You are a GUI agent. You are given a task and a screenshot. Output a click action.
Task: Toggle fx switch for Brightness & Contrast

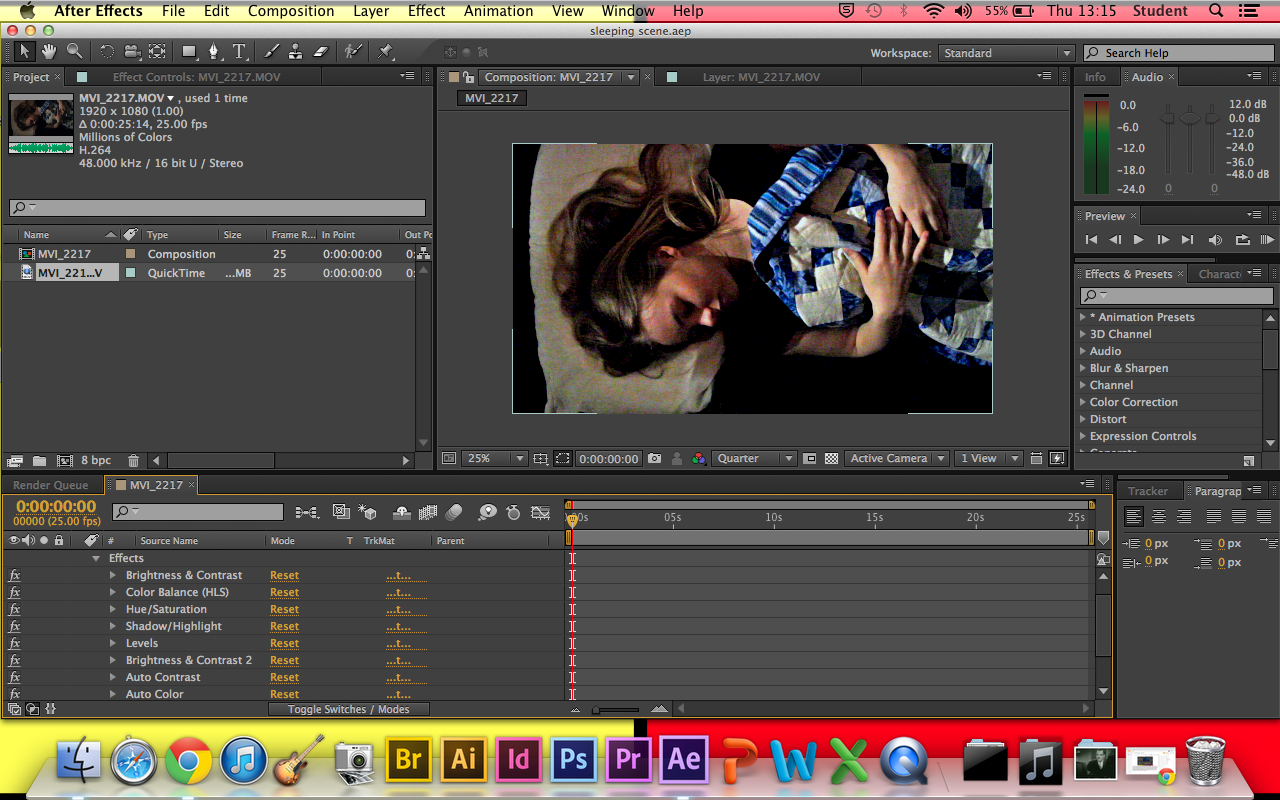tap(14, 575)
